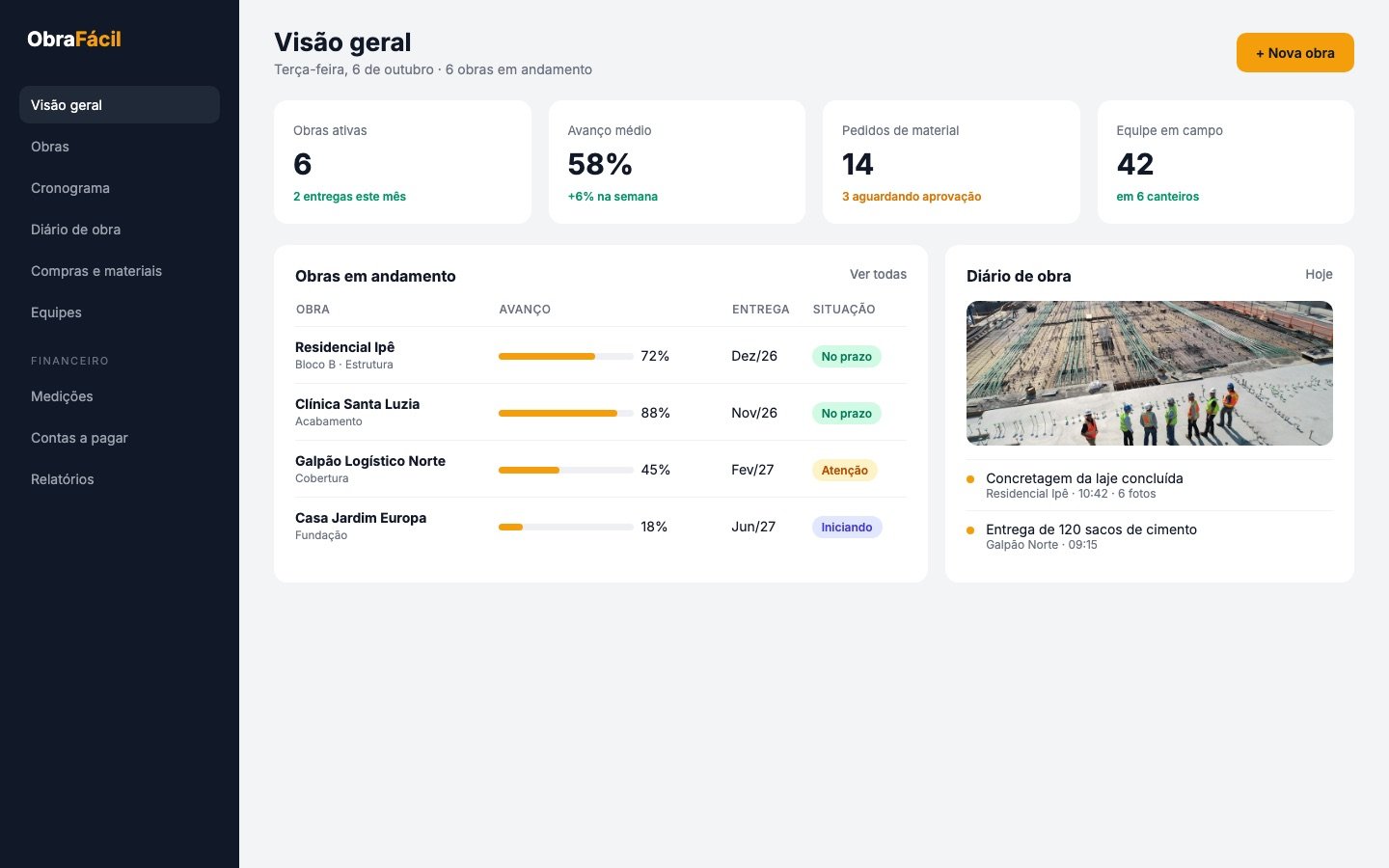Image resolution: width=1389 pixels, height=868 pixels.
Task: Click the Residencial Ipê progress bar
Action: point(566,357)
